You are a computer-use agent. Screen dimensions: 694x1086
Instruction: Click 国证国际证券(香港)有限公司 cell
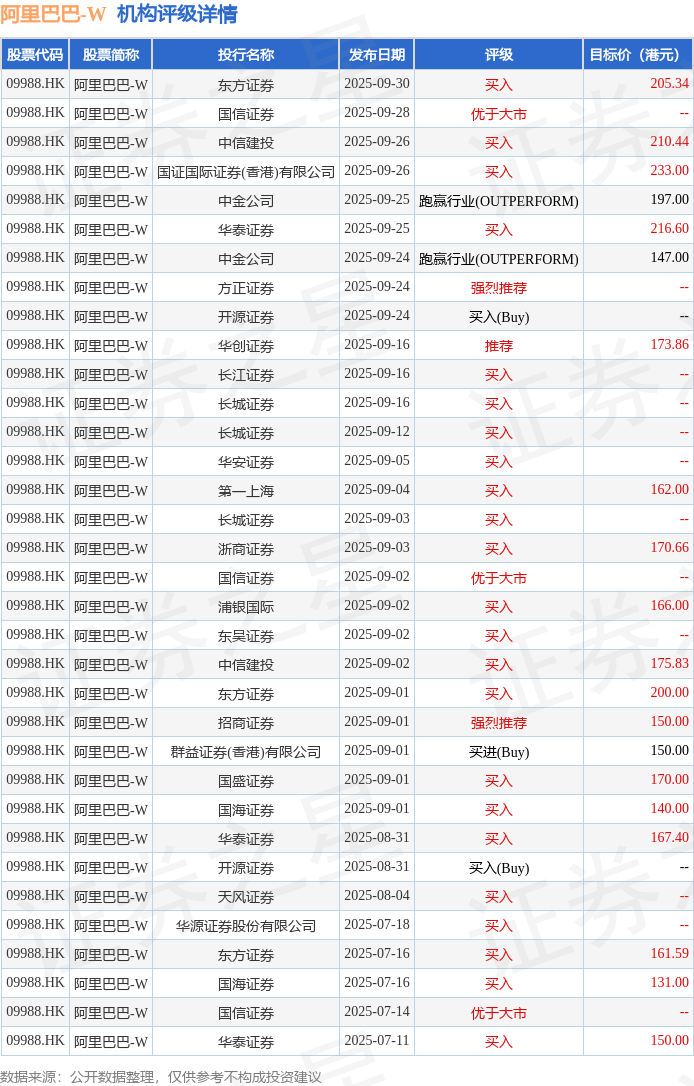tap(246, 172)
